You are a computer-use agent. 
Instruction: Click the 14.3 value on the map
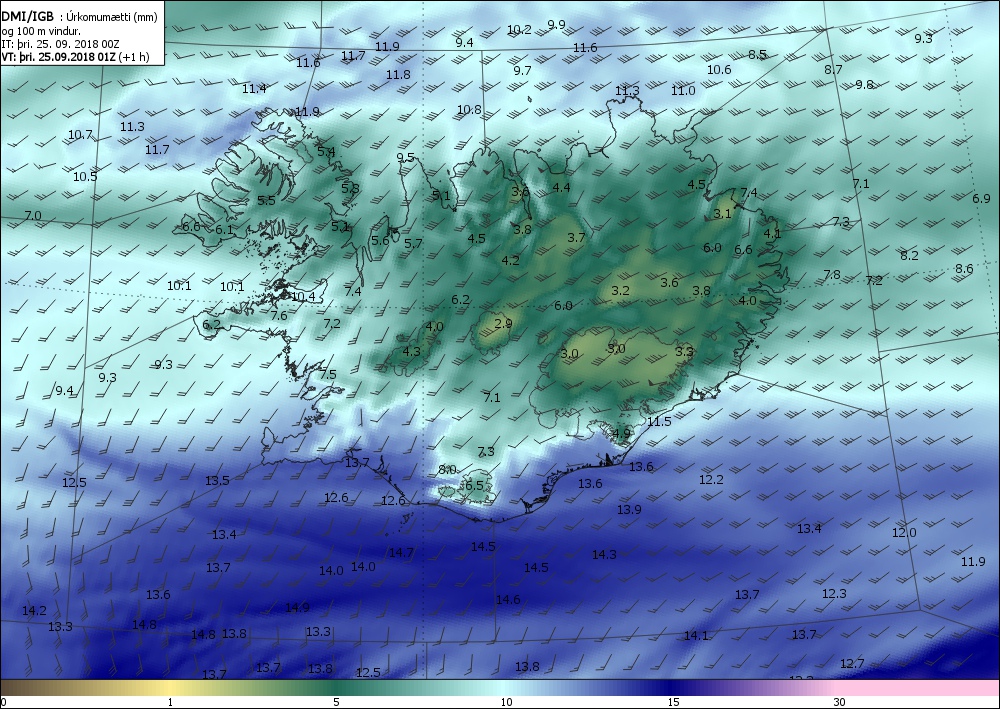(604, 554)
